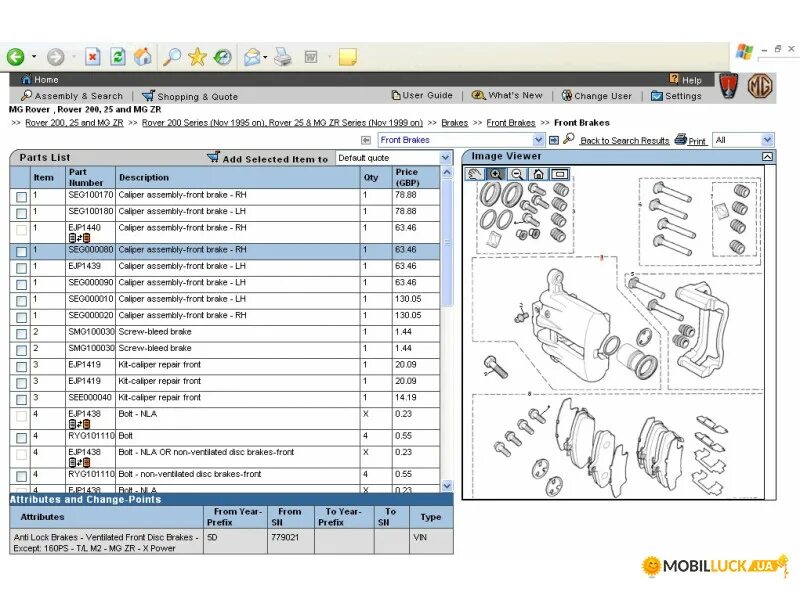Tick checkbox for part SEG100170
This screenshot has width=800, height=598.
pos(21,197)
